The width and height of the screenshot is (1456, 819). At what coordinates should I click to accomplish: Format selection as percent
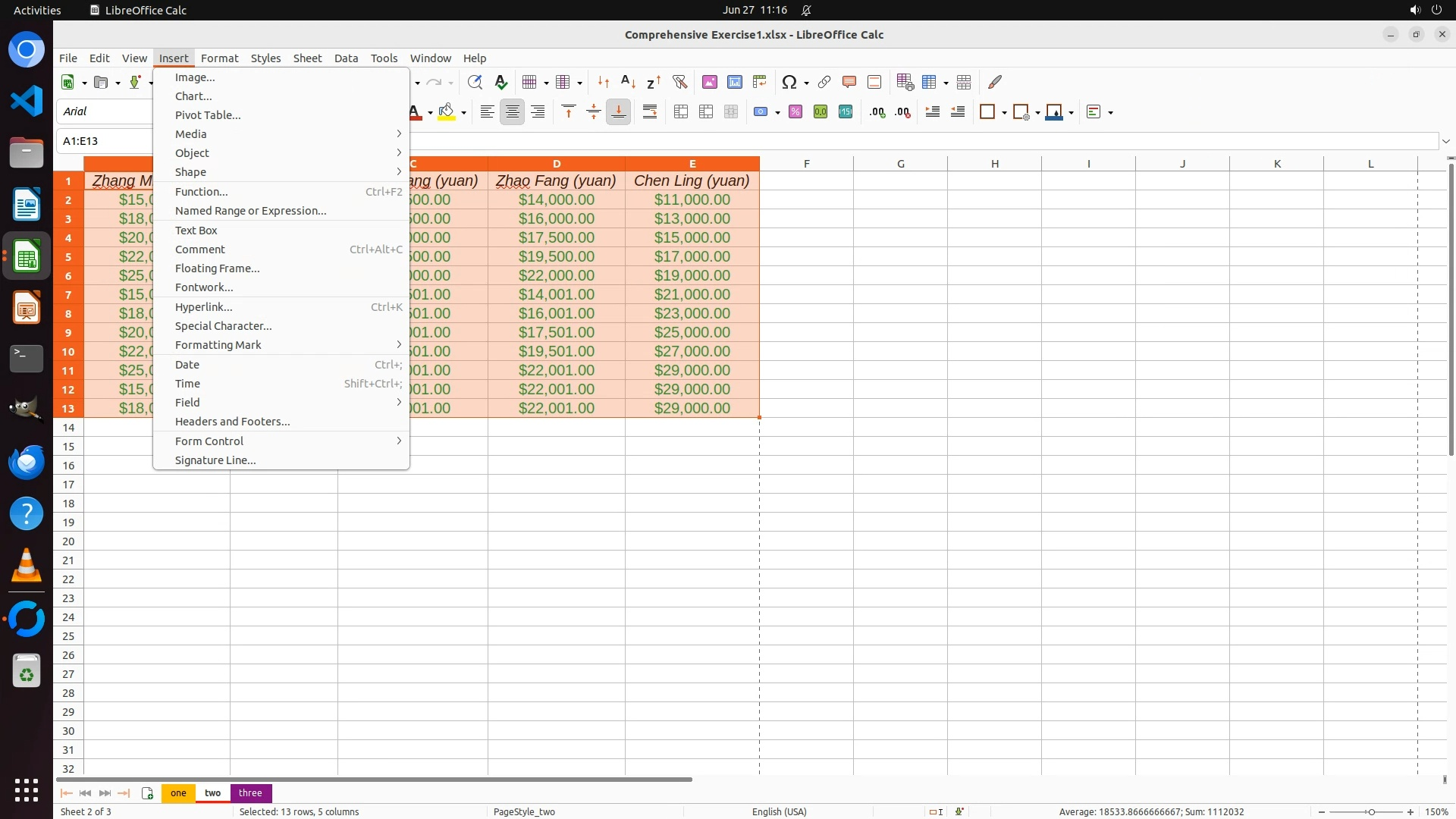[x=795, y=112]
